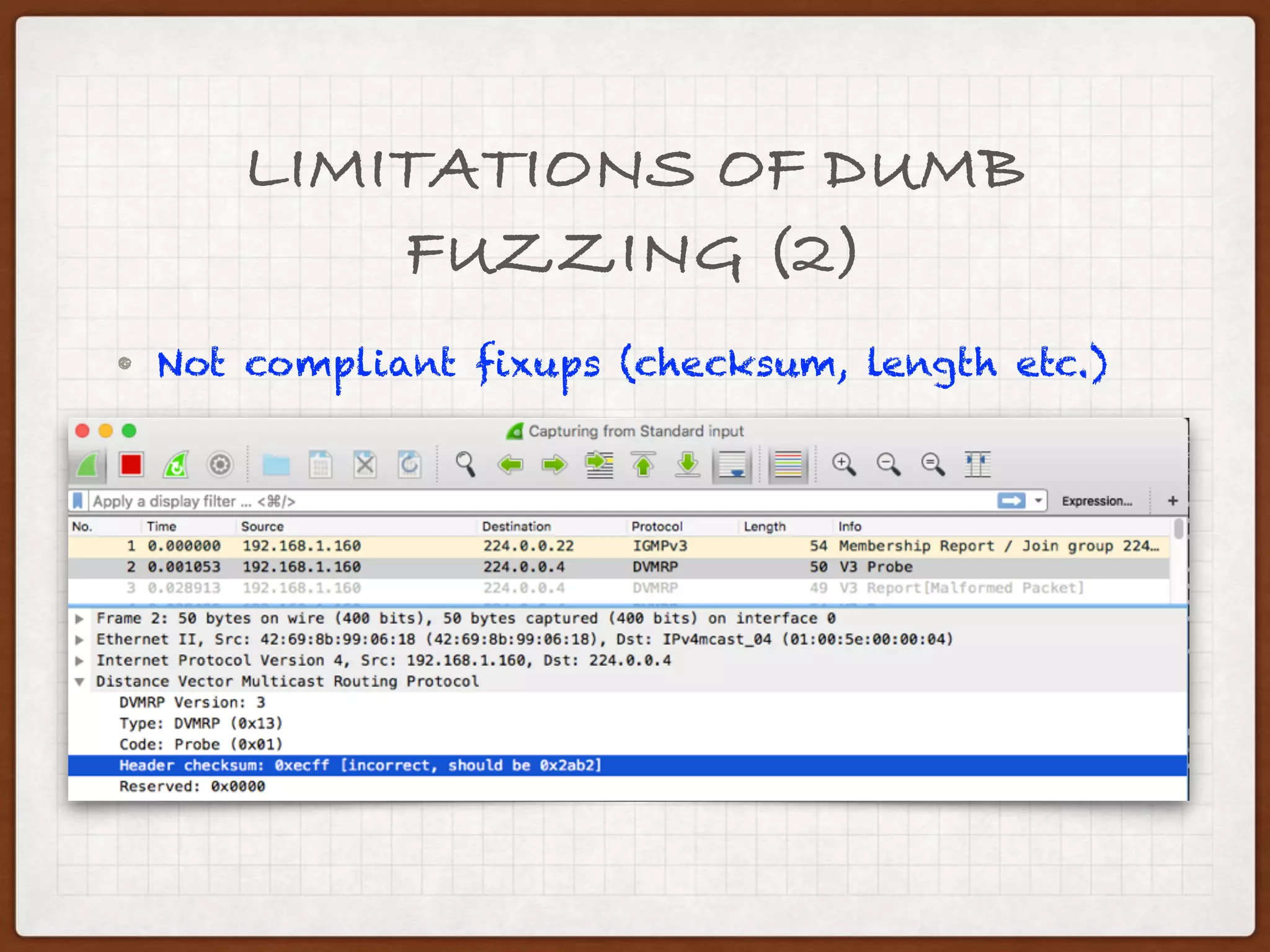Jump to the first packet icon

[643, 464]
